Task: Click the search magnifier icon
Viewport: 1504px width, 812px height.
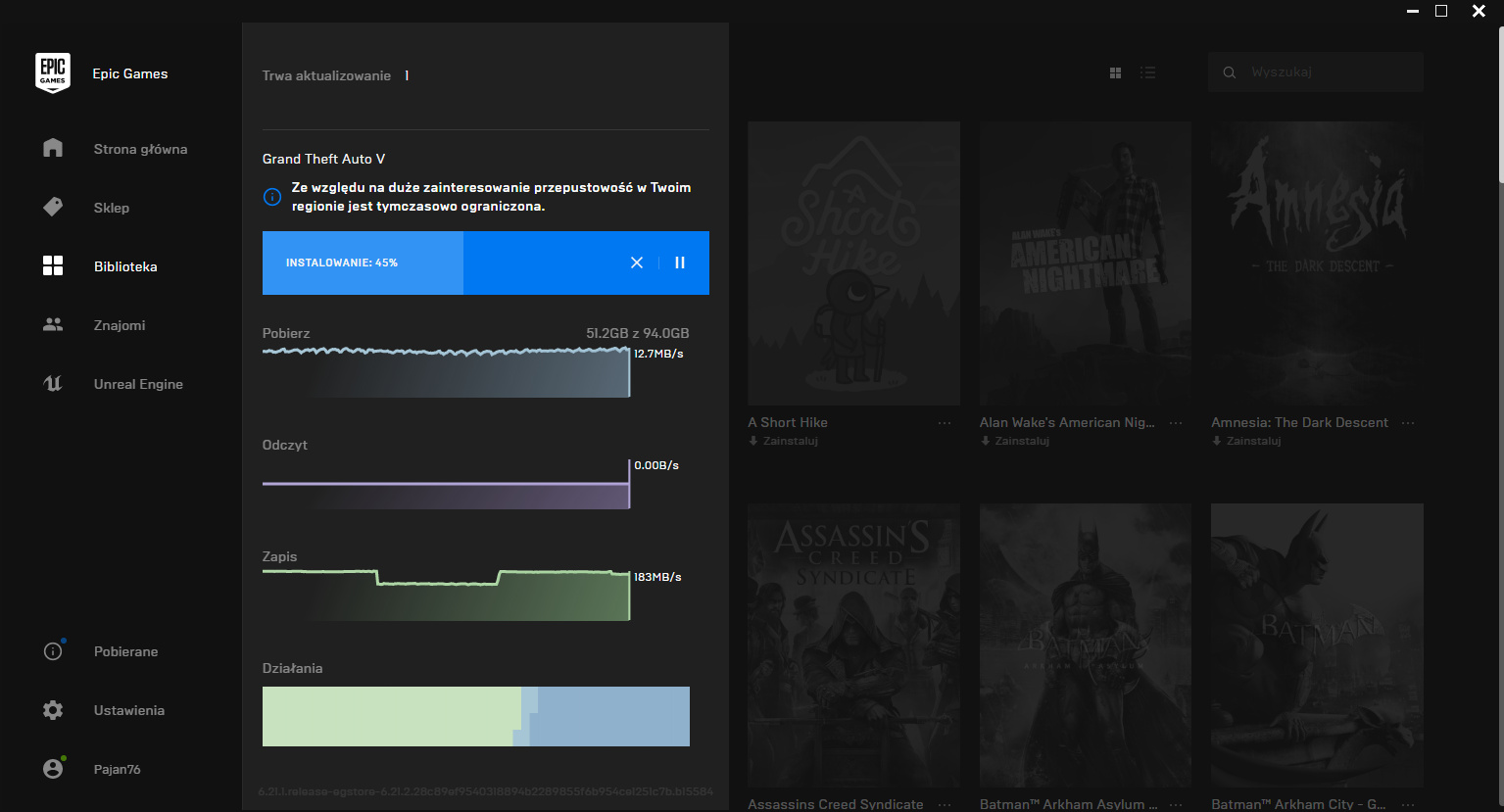Action: coord(1230,72)
